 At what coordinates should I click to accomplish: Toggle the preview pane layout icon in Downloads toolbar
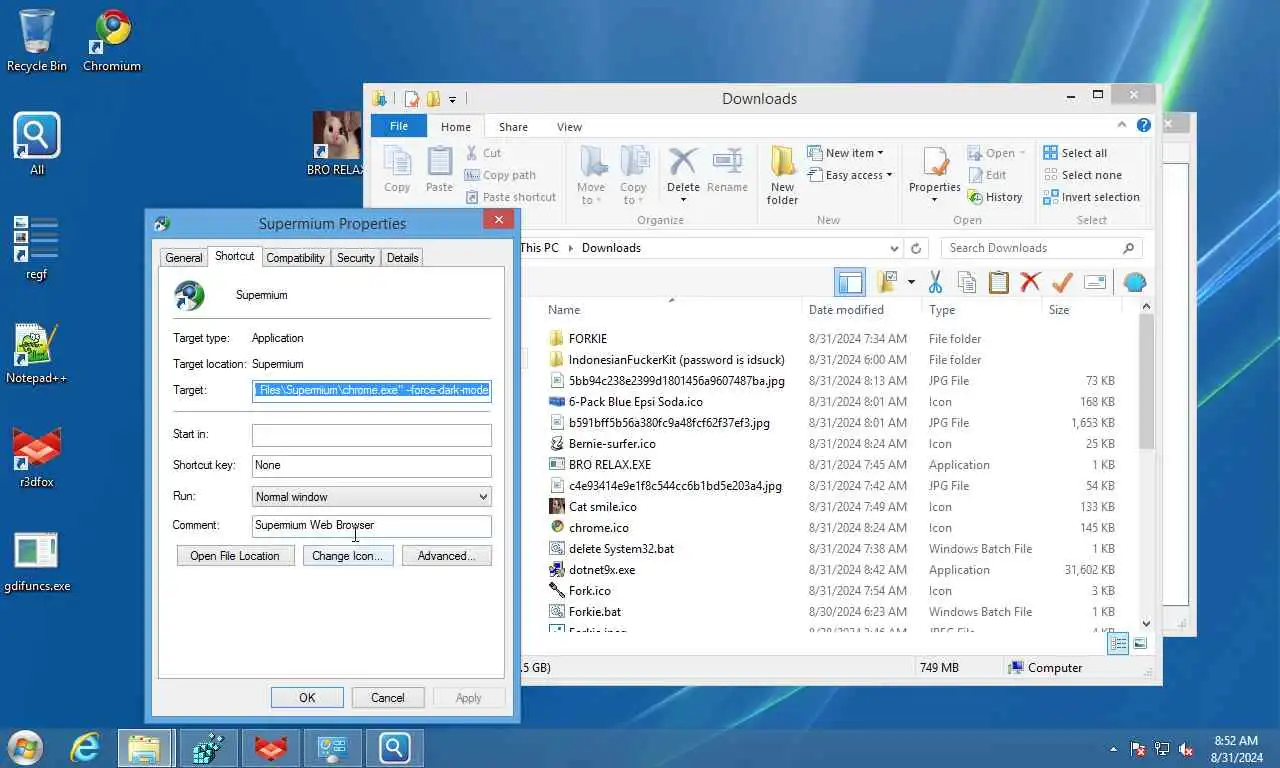850,282
